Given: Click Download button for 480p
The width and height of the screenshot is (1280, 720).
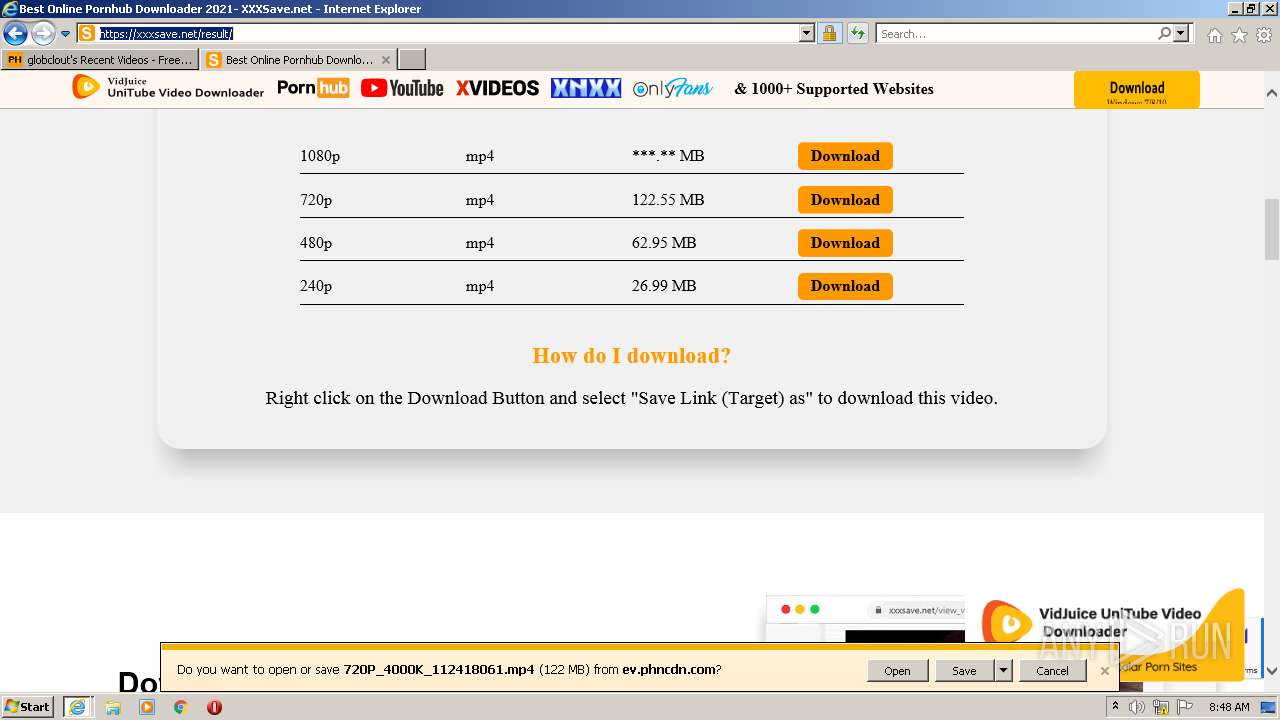Looking at the screenshot, I should click(x=845, y=243).
